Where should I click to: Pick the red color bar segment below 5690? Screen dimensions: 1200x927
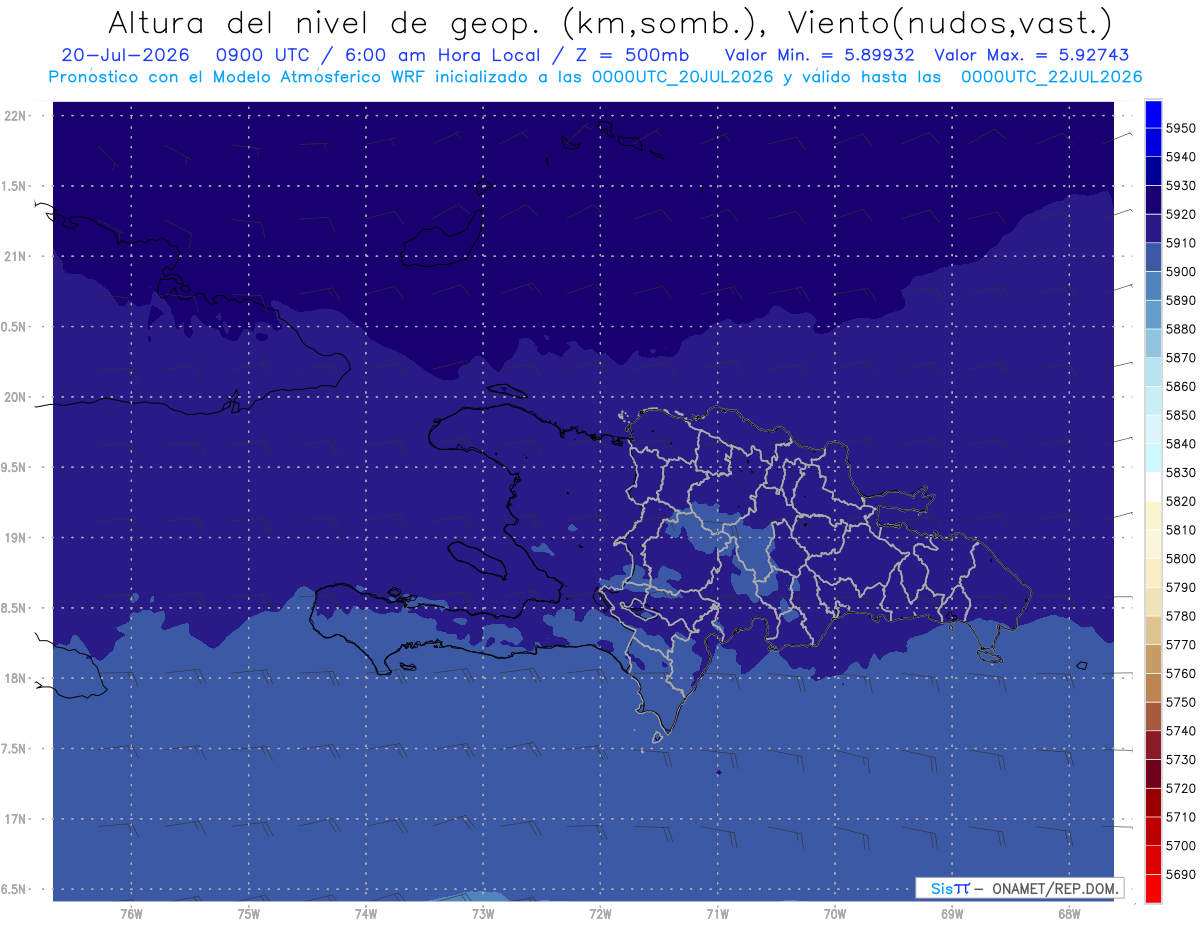[1152, 888]
